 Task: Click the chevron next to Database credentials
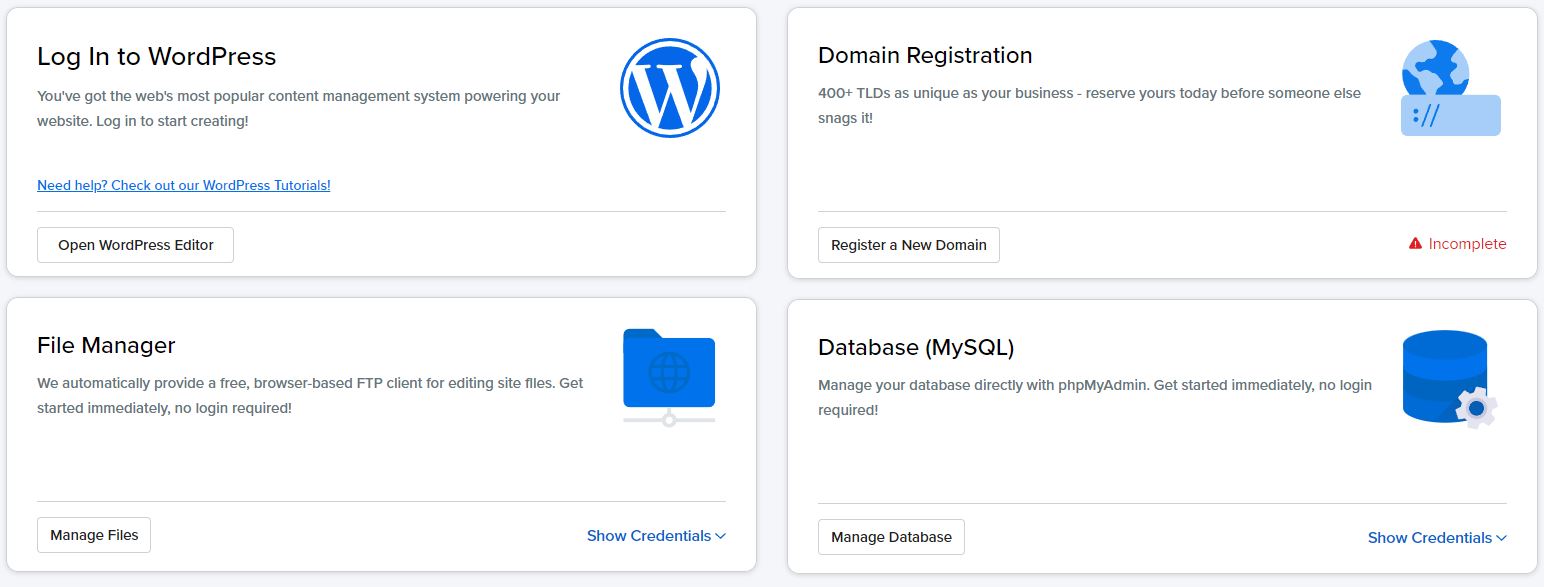(1502, 537)
